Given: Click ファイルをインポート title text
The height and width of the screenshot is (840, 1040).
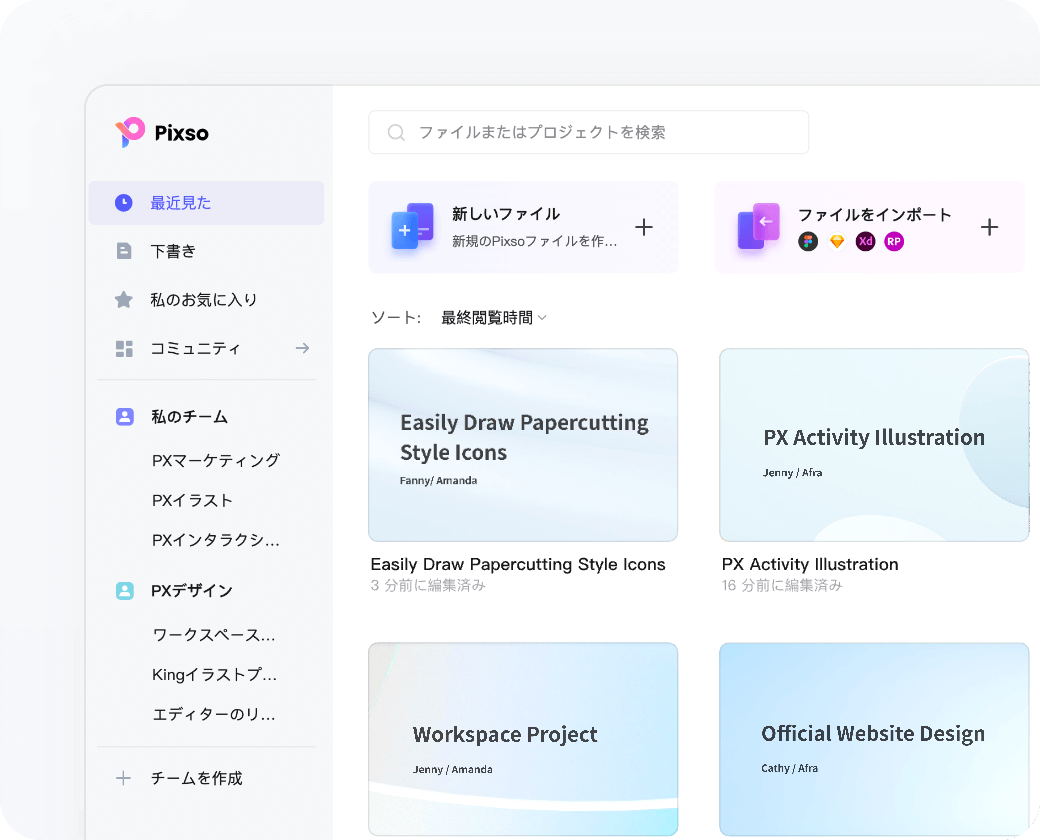Looking at the screenshot, I should (x=874, y=214).
